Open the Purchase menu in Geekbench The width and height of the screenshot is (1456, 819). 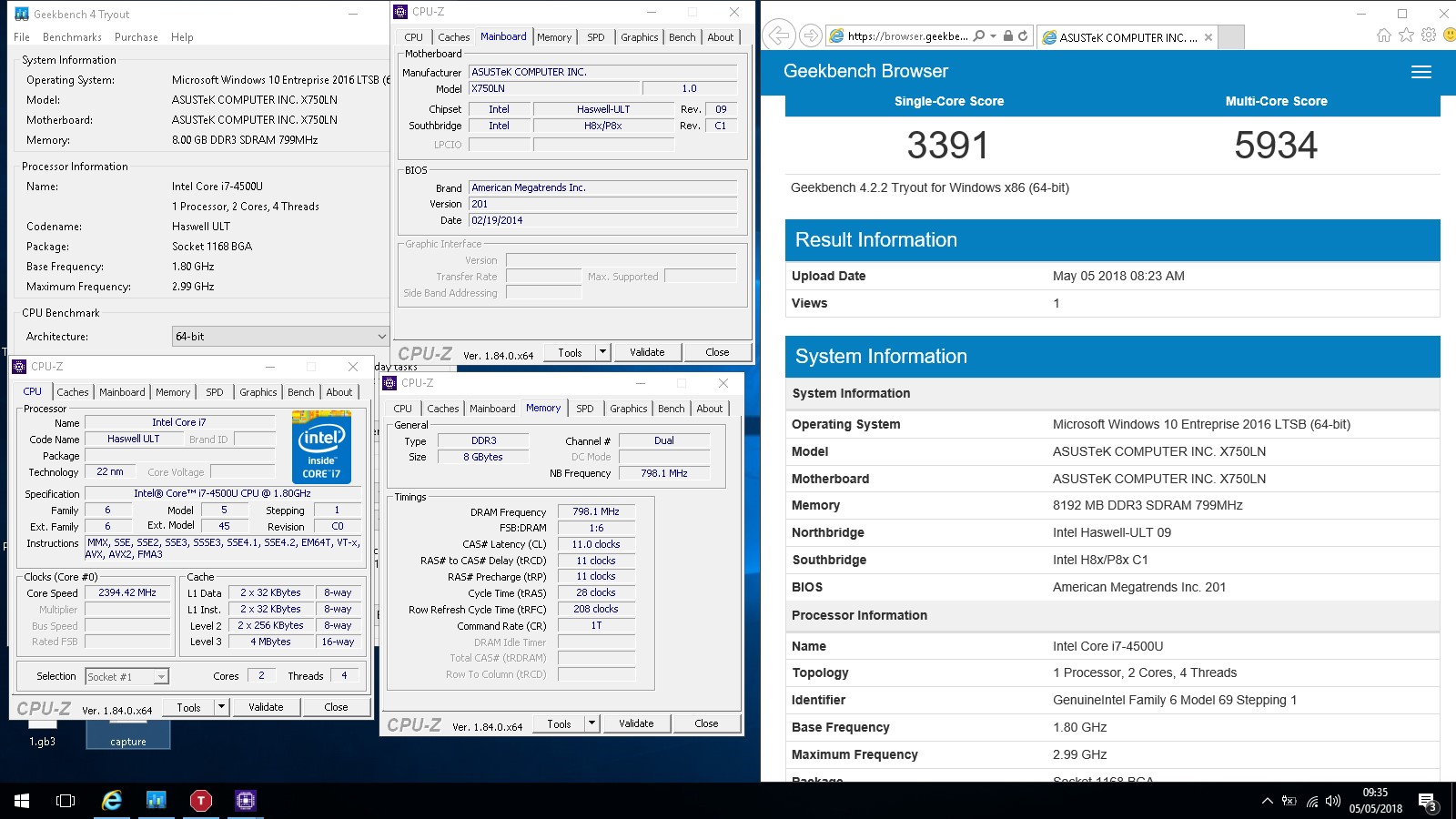point(136,37)
